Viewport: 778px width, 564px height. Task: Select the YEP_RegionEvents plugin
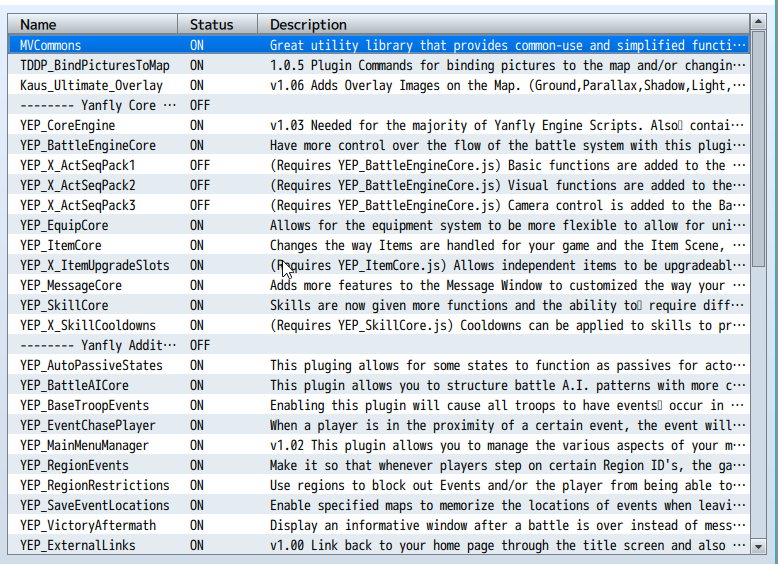coord(379,465)
